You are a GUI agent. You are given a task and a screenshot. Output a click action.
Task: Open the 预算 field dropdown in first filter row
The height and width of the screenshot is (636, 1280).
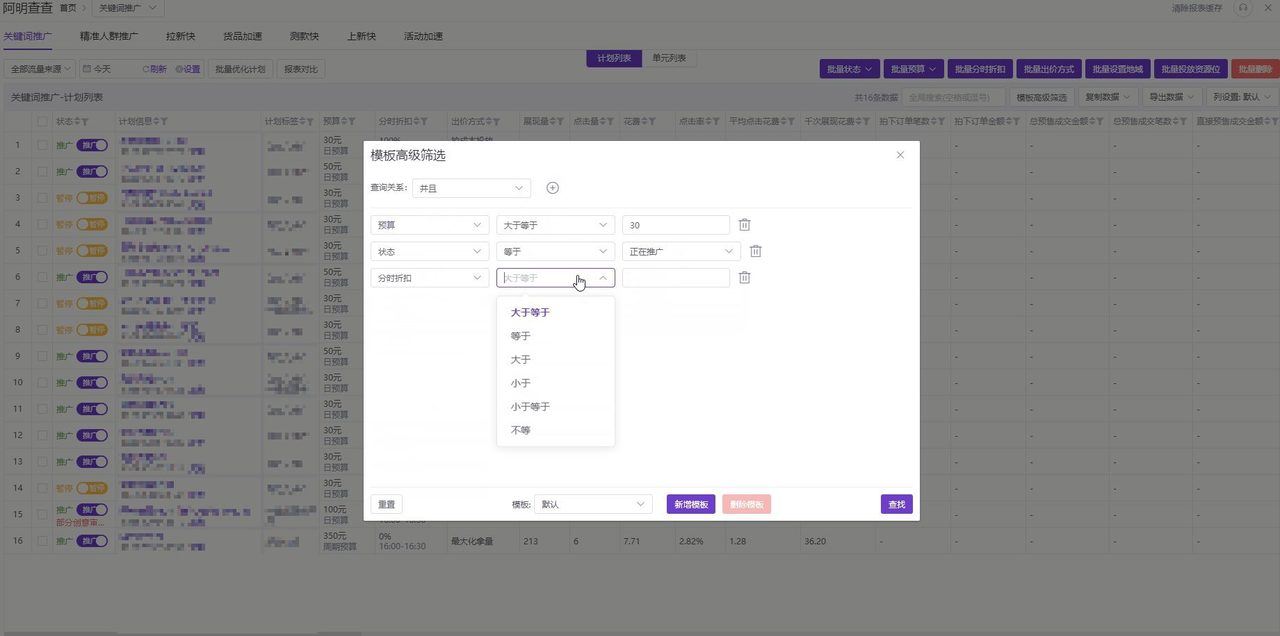429,225
